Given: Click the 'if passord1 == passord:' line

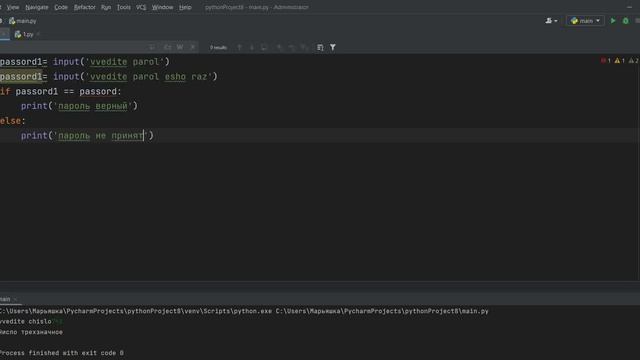Looking at the screenshot, I should [60, 91].
